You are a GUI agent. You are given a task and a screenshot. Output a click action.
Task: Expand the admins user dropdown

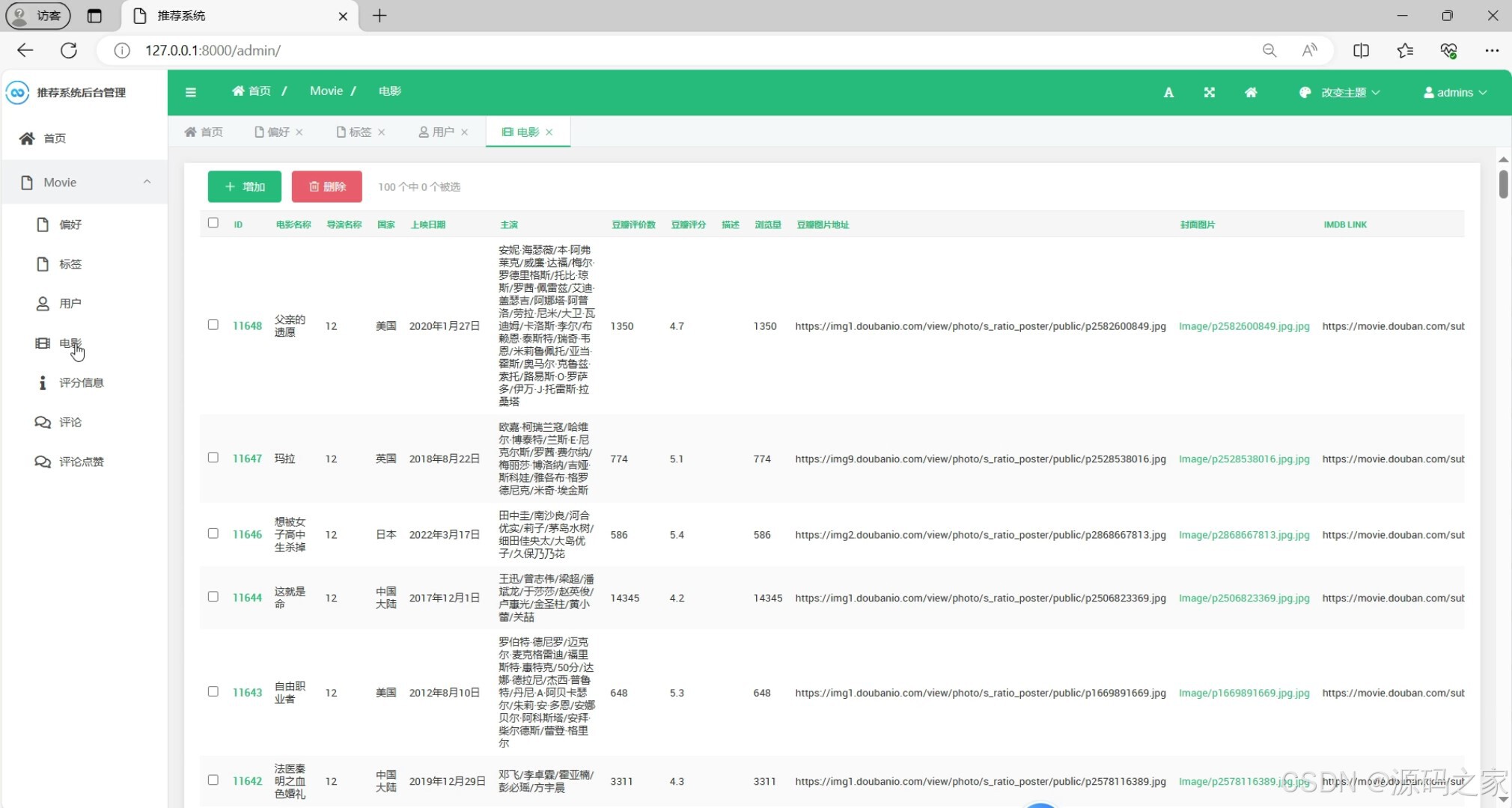pos(1455,93)
